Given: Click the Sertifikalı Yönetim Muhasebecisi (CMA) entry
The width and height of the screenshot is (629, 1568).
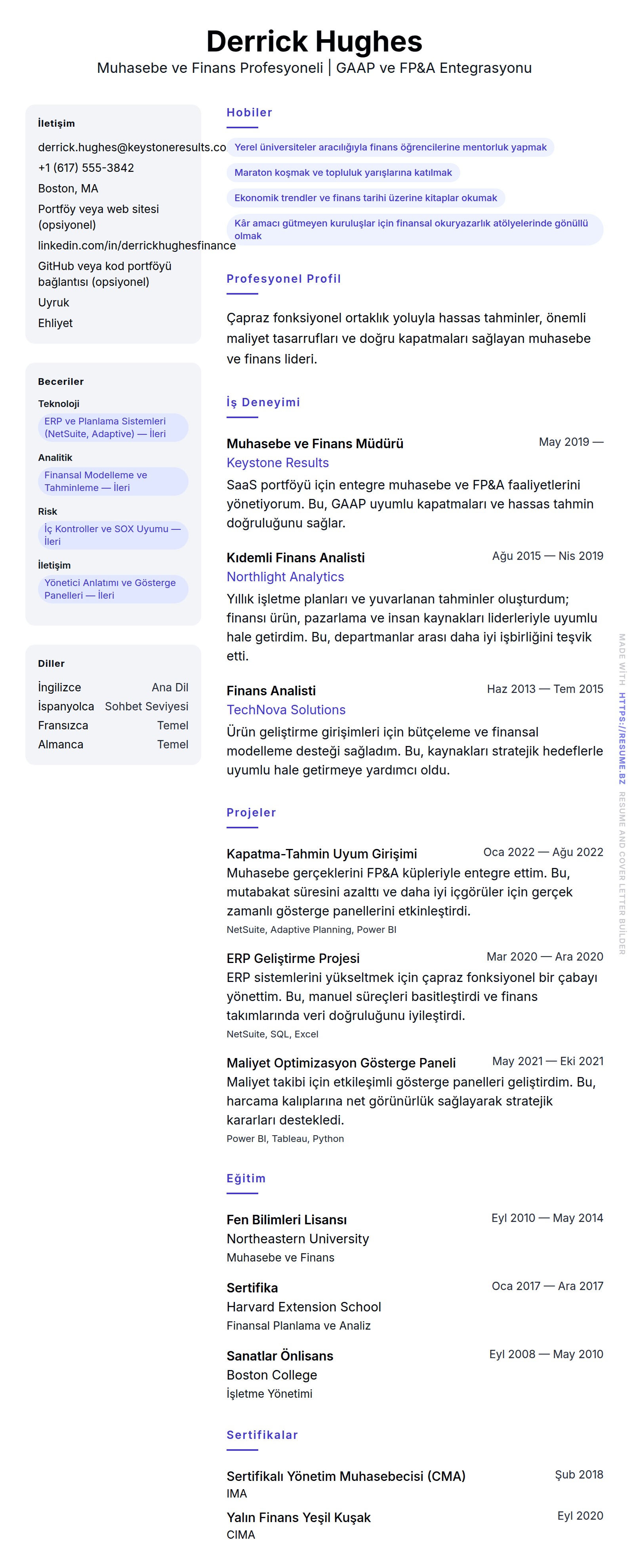Looking at the screenshot, I should point(346,1476).
